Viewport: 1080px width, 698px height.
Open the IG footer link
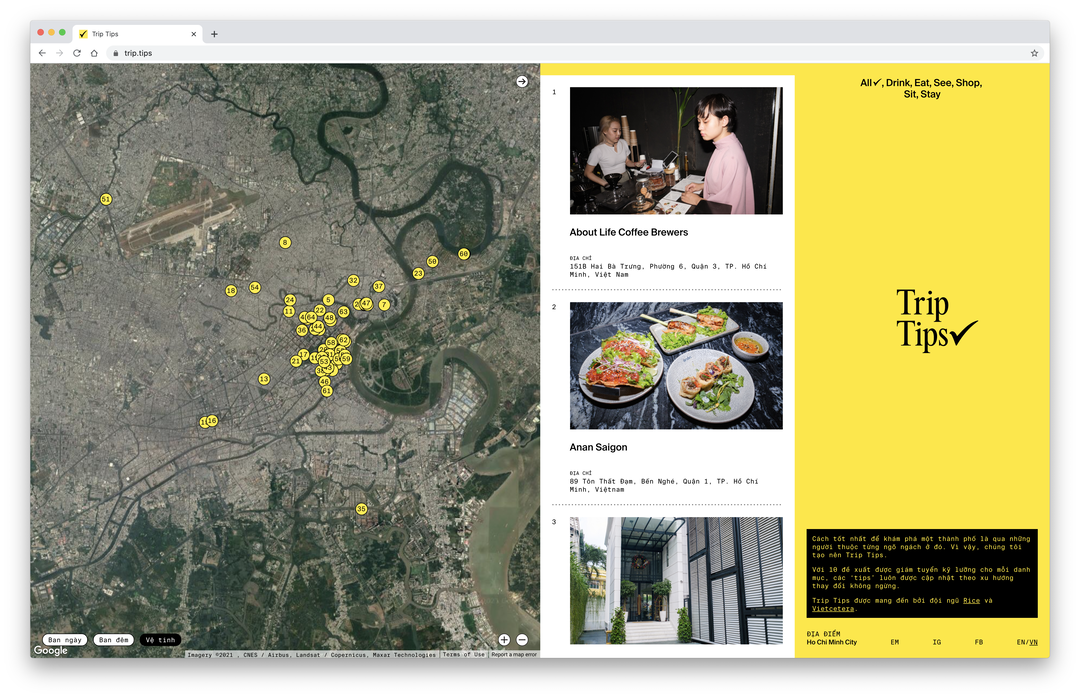(x=937, y=642)
